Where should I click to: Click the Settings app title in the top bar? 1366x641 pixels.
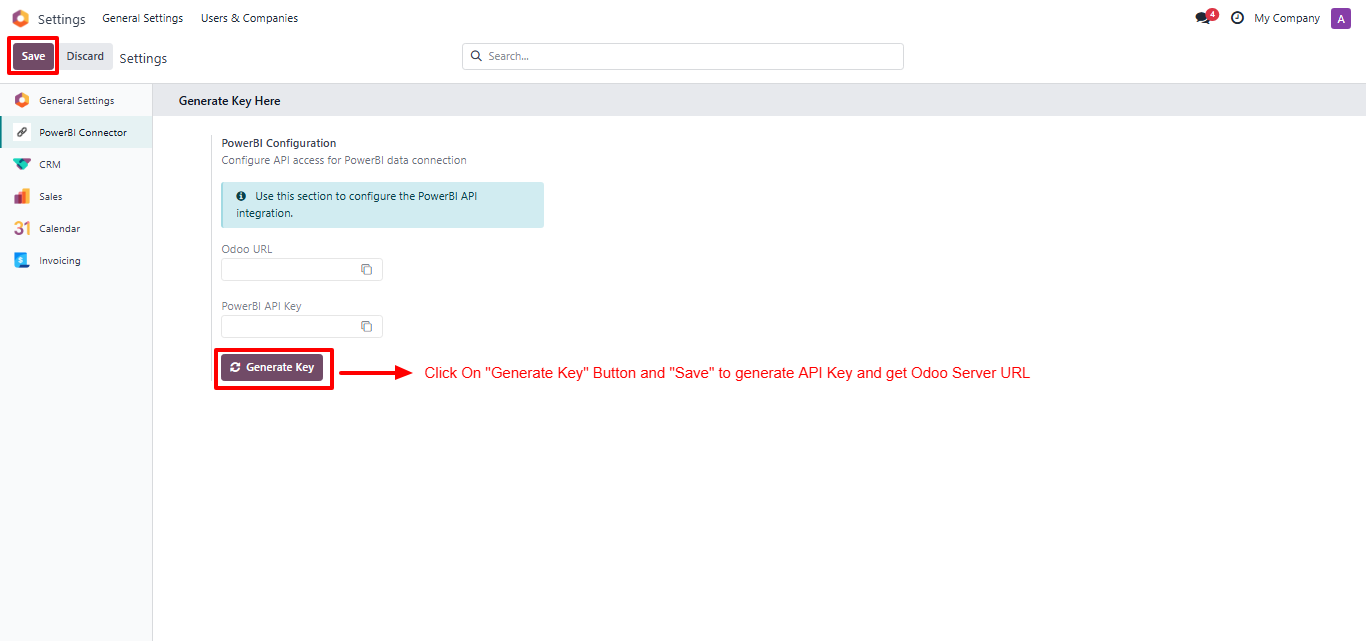pyautogui.click(x=62, y=18)
